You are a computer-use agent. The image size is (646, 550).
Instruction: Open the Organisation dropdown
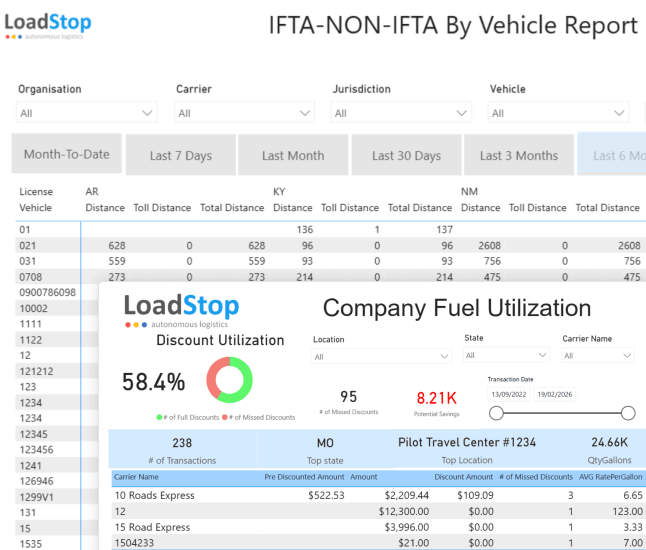click(x=87, y=113)
